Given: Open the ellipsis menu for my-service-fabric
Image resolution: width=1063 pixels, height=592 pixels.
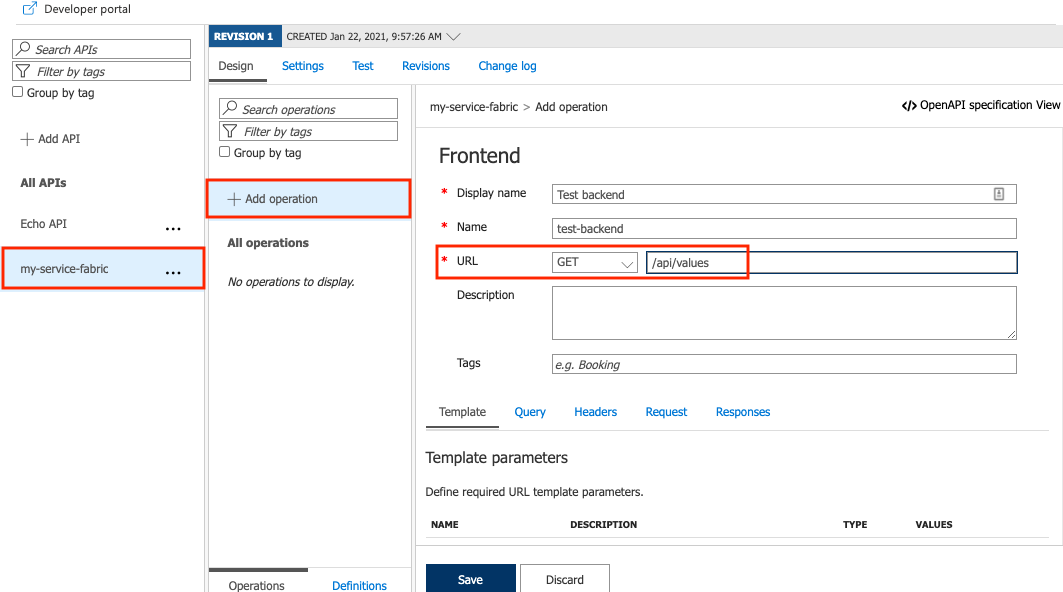Looking at the screenshot, I should coord(173,272).
